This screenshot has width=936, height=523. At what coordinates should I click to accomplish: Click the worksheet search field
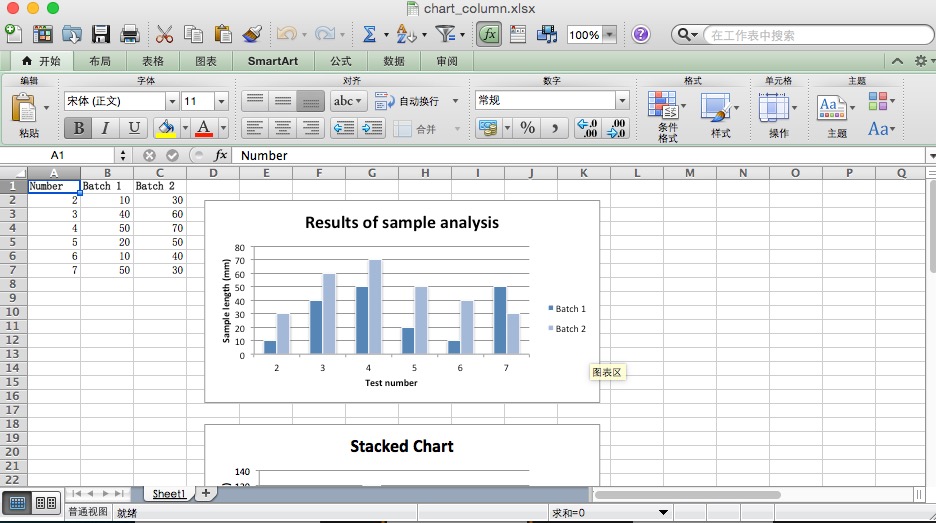click(x=800, y=35)
